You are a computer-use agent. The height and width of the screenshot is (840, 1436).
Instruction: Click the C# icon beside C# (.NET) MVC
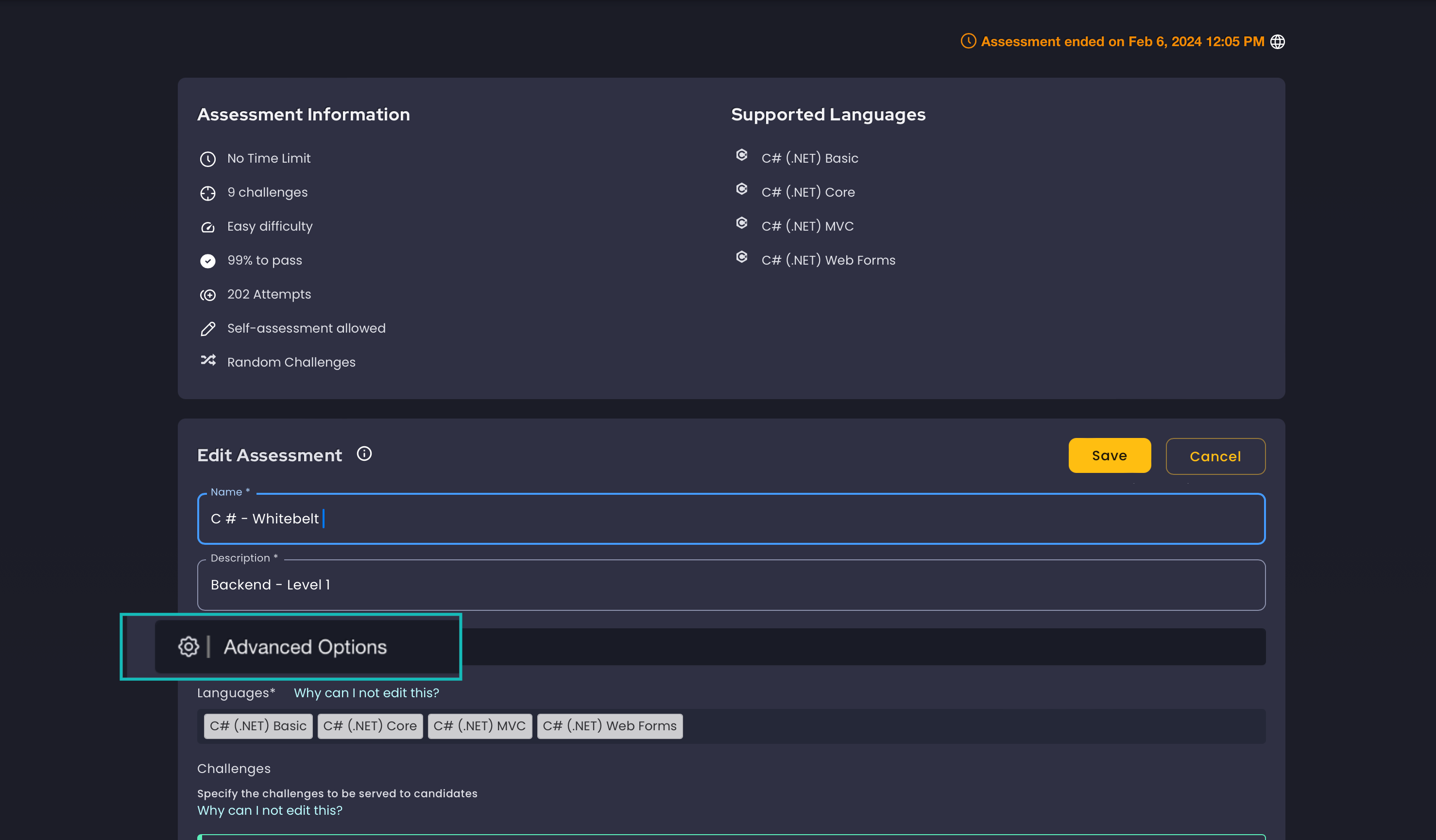pyautogui.click(x=741, y=223)
